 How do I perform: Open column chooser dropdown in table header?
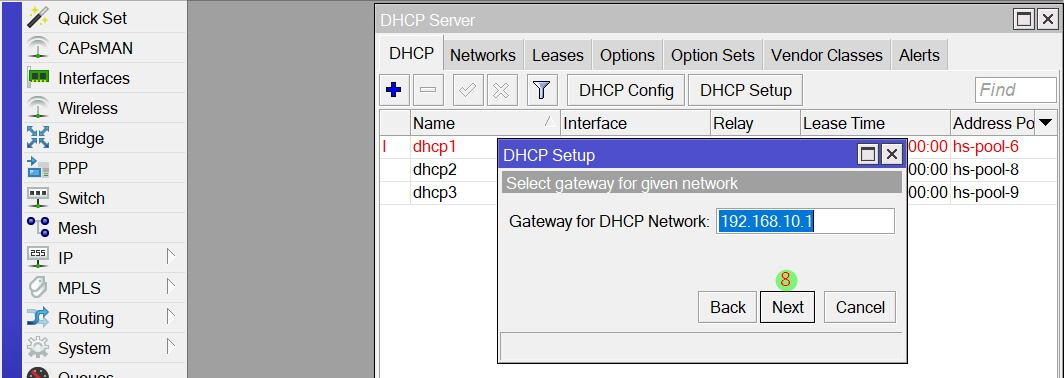coord(1046,123)
